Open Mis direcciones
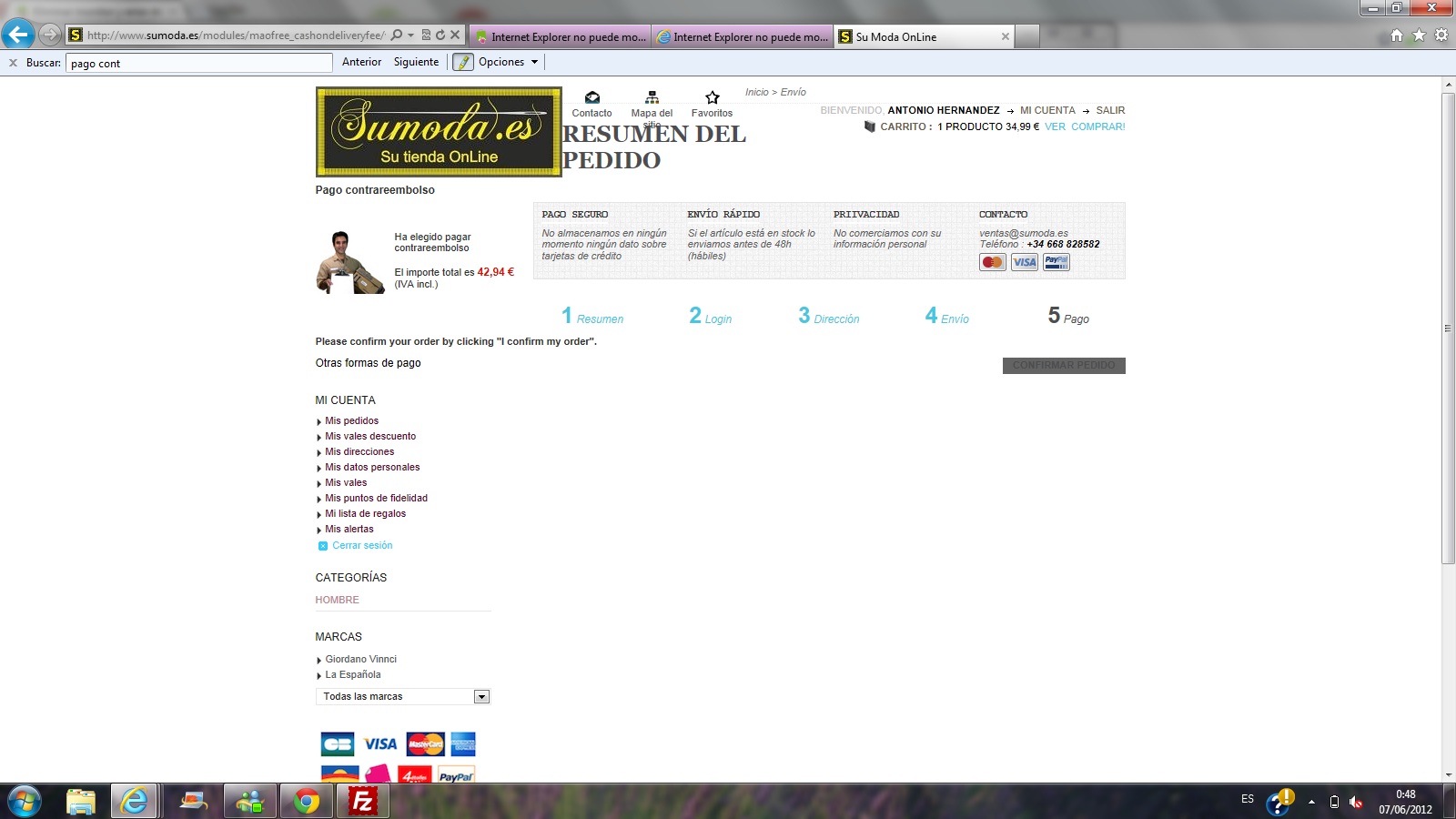The image size is (1456, 819). 359,451
